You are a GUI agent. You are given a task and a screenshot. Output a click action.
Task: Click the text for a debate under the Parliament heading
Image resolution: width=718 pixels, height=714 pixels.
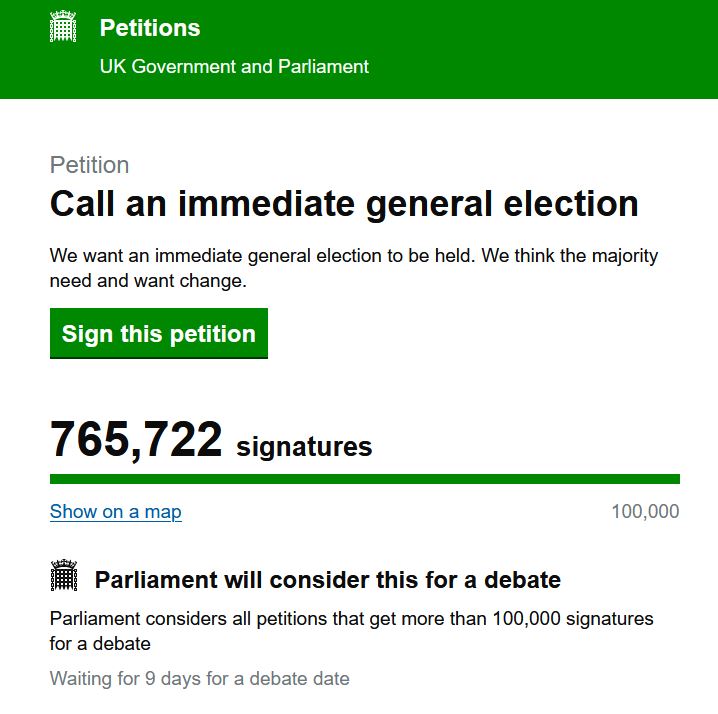pyautogui.click(x=100, y=643)
